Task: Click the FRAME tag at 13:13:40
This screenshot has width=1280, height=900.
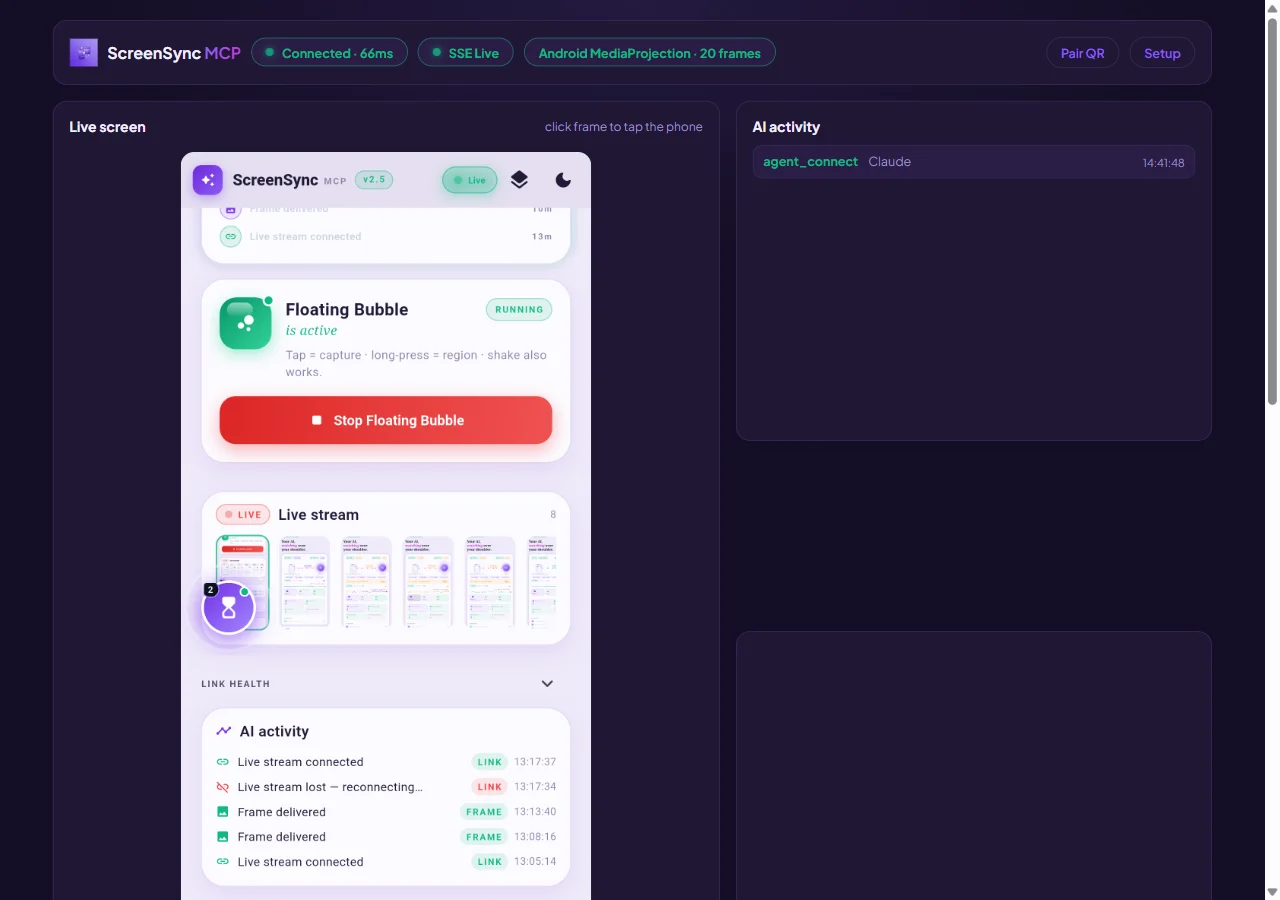Action: pyautogui.click(x=484, y=812)
